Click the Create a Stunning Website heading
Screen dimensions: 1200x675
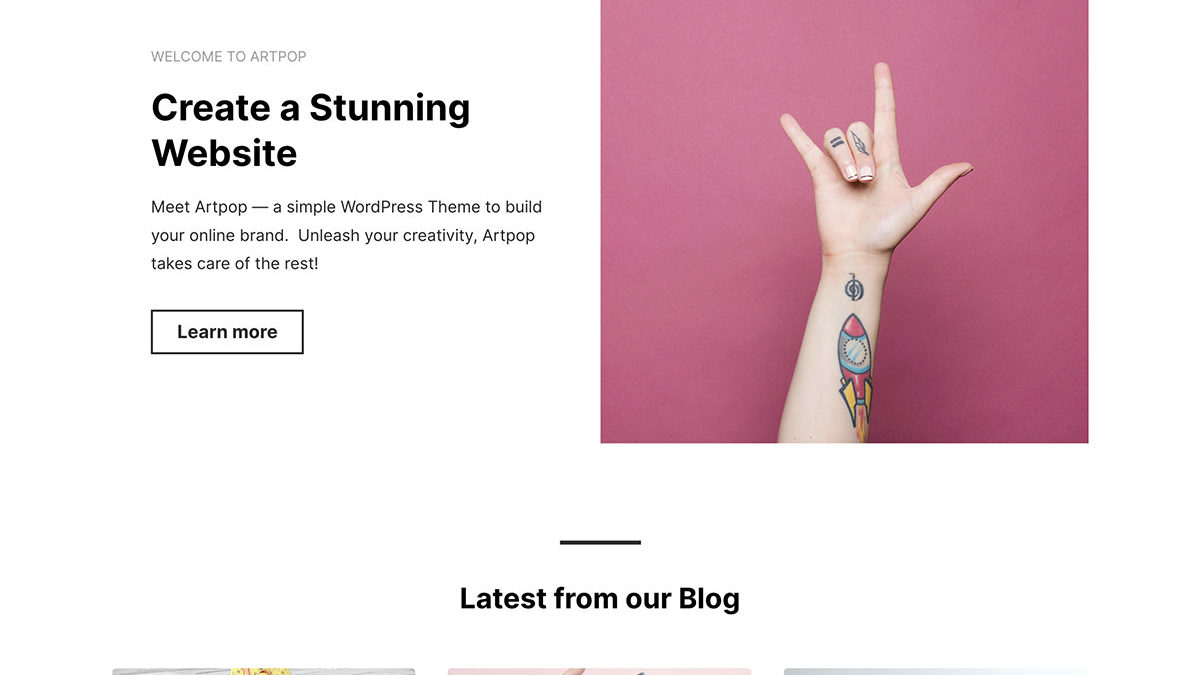tap(311, 130)
